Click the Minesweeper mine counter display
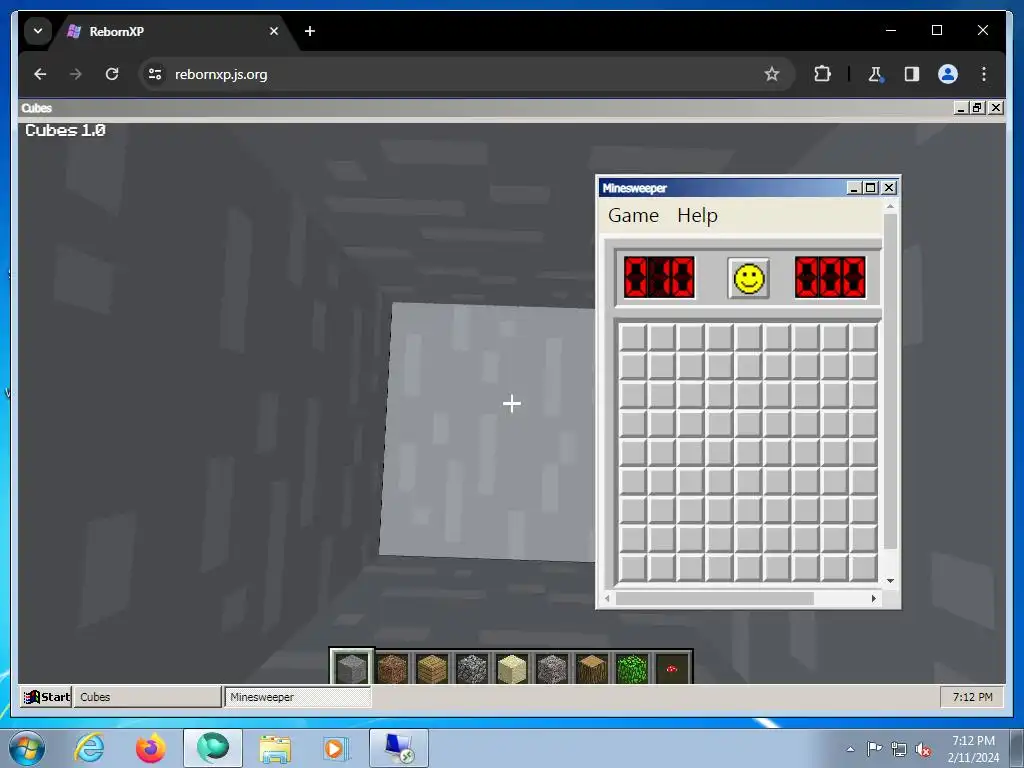This screenshot has height=768, width=1024. [x=659, y=277]
